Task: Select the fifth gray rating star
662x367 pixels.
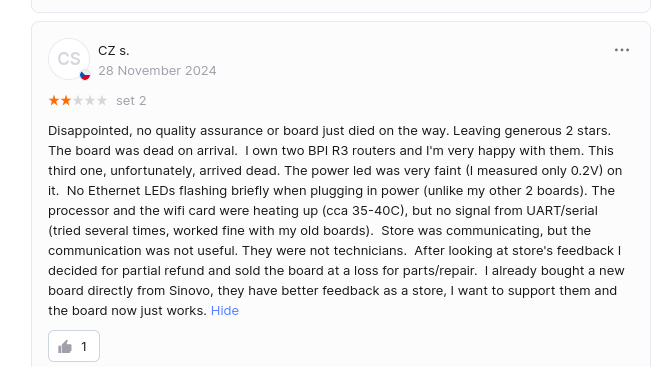Action: pos(102,101)
